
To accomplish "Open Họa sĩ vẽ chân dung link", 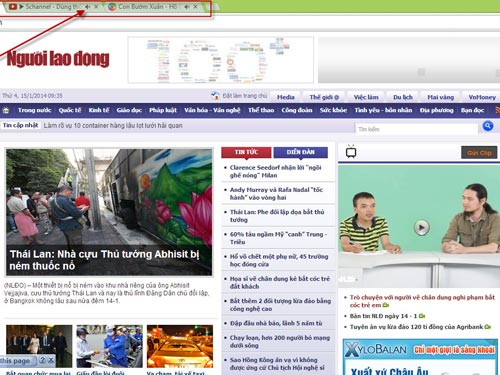I will coord(280,282).
